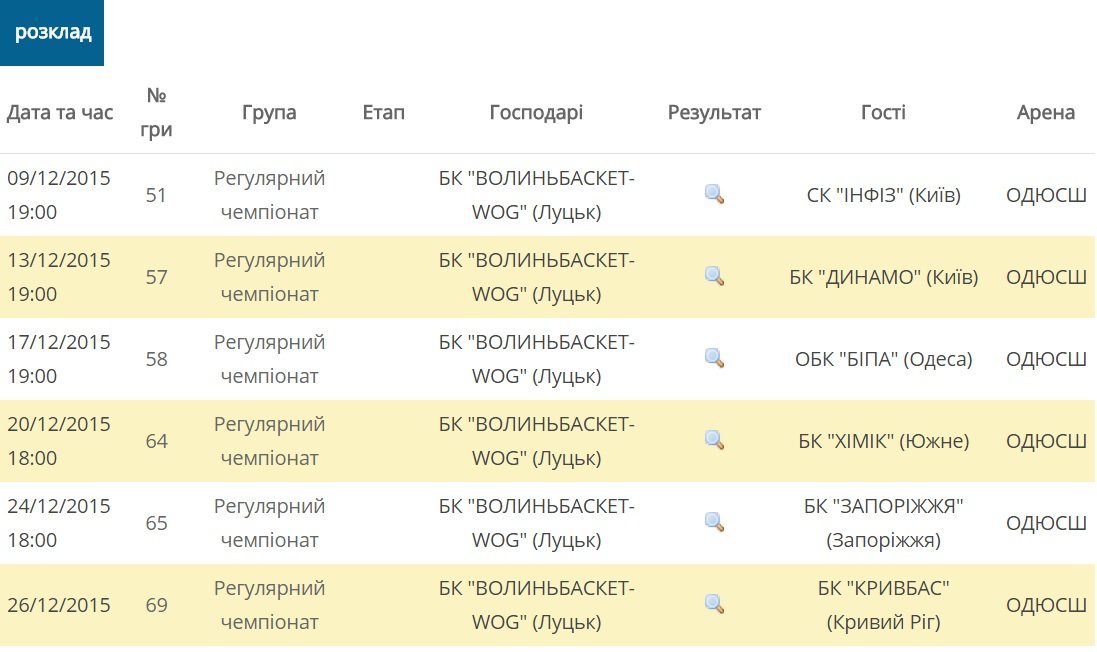Viewport: 1097px width, 652px height.
Task: Open guest team БК "ДИНАМО" (Київ)
Action: click(883, 277)
